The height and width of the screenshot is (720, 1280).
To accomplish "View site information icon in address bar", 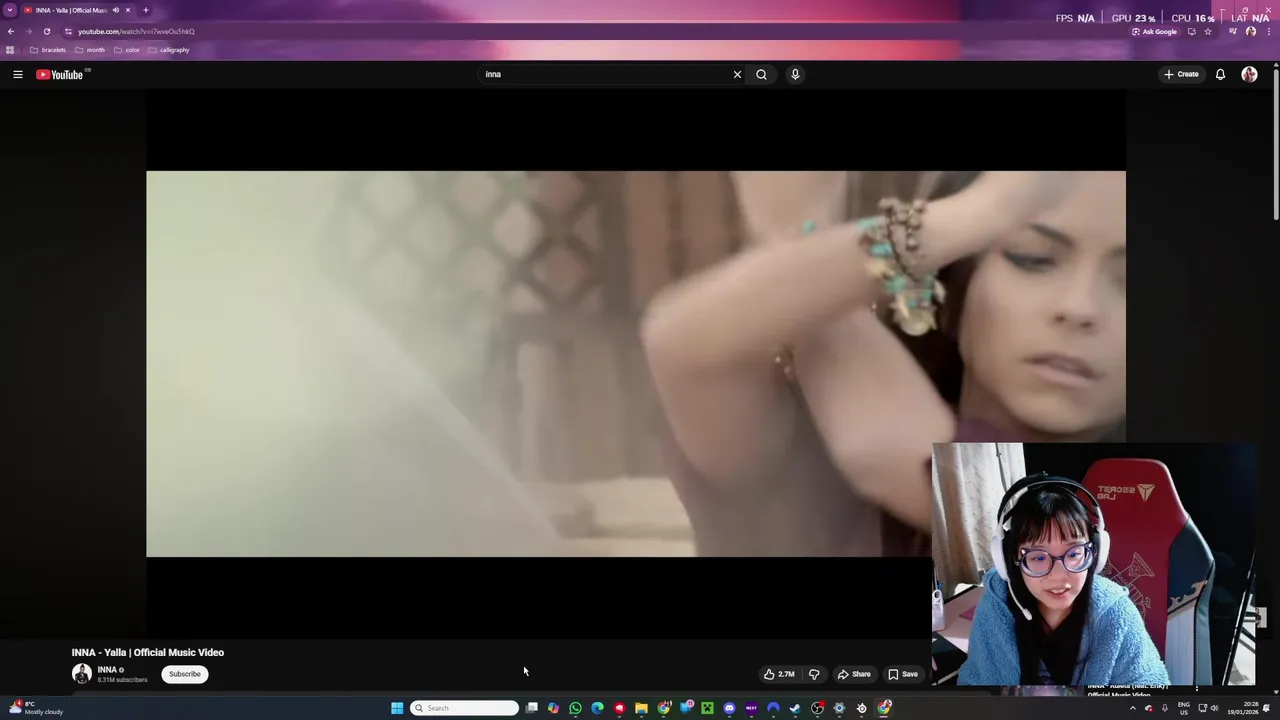I will click(68, 31).
